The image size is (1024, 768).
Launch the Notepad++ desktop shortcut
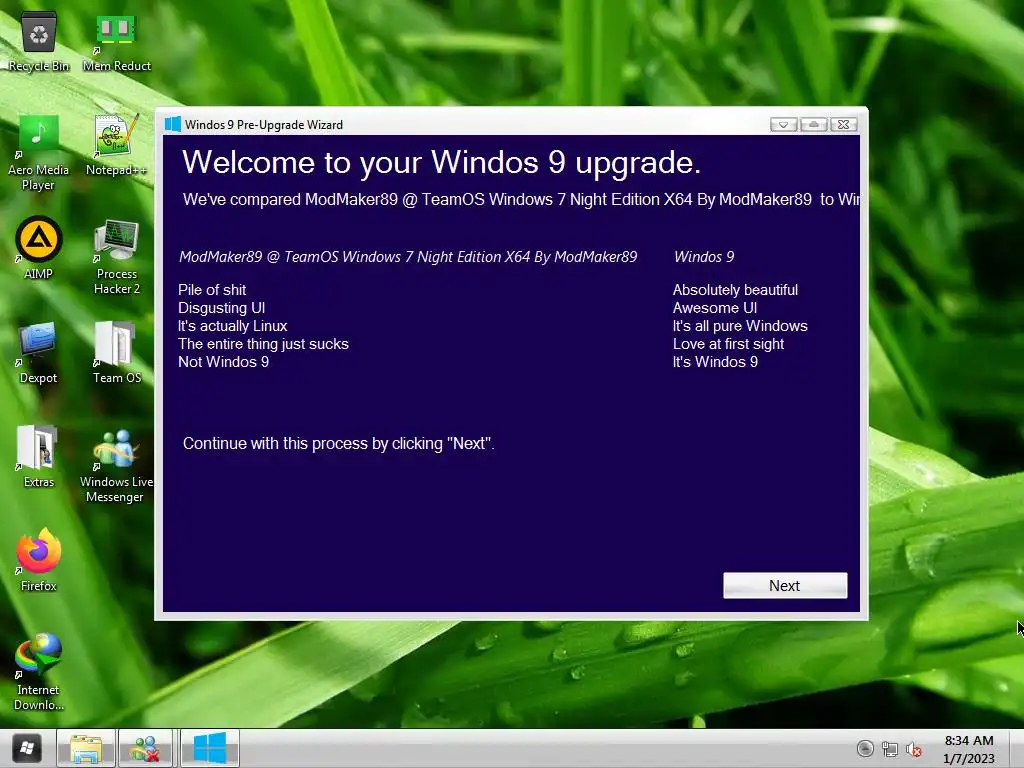coord(116,145)
